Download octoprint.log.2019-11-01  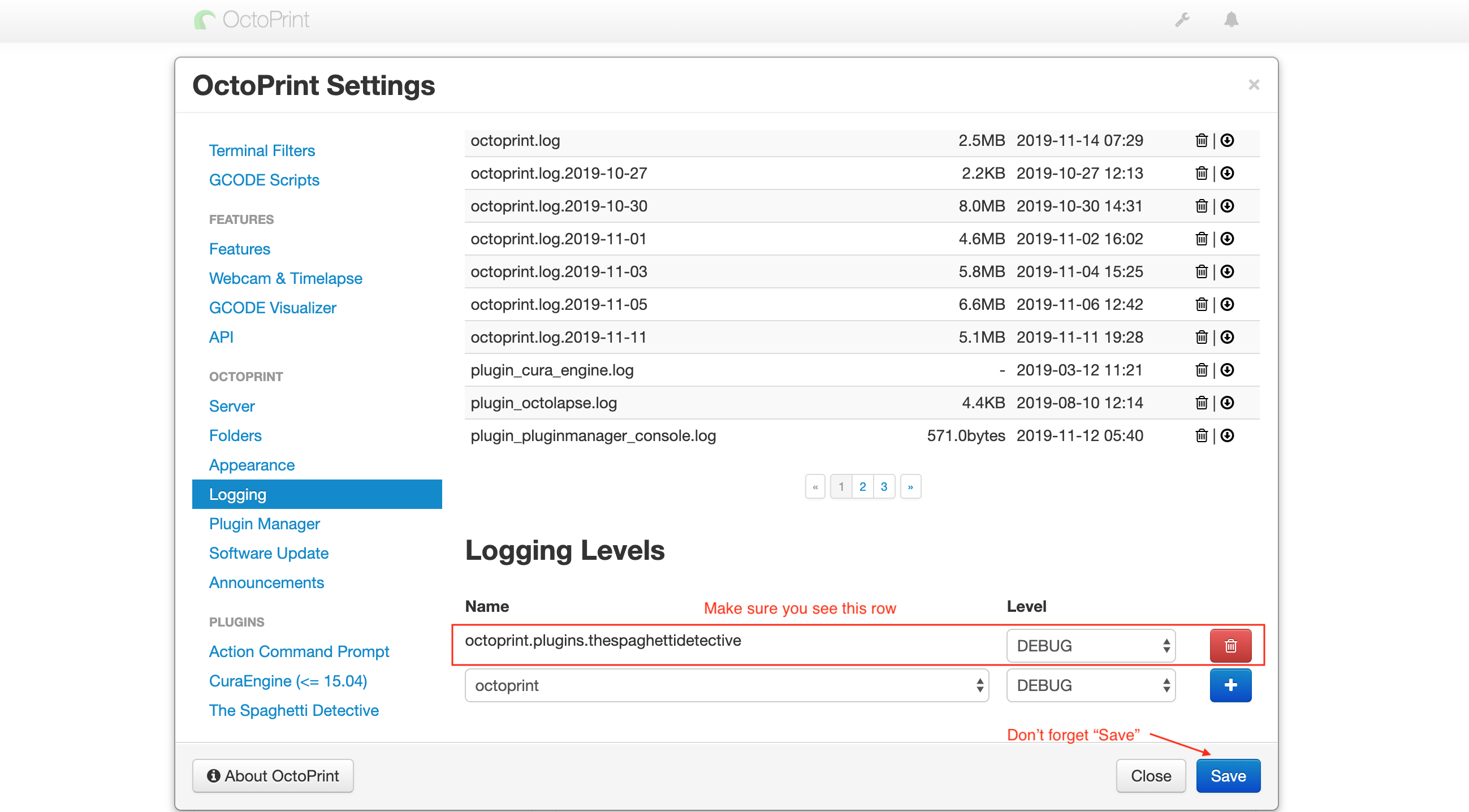pos(1227,239)
